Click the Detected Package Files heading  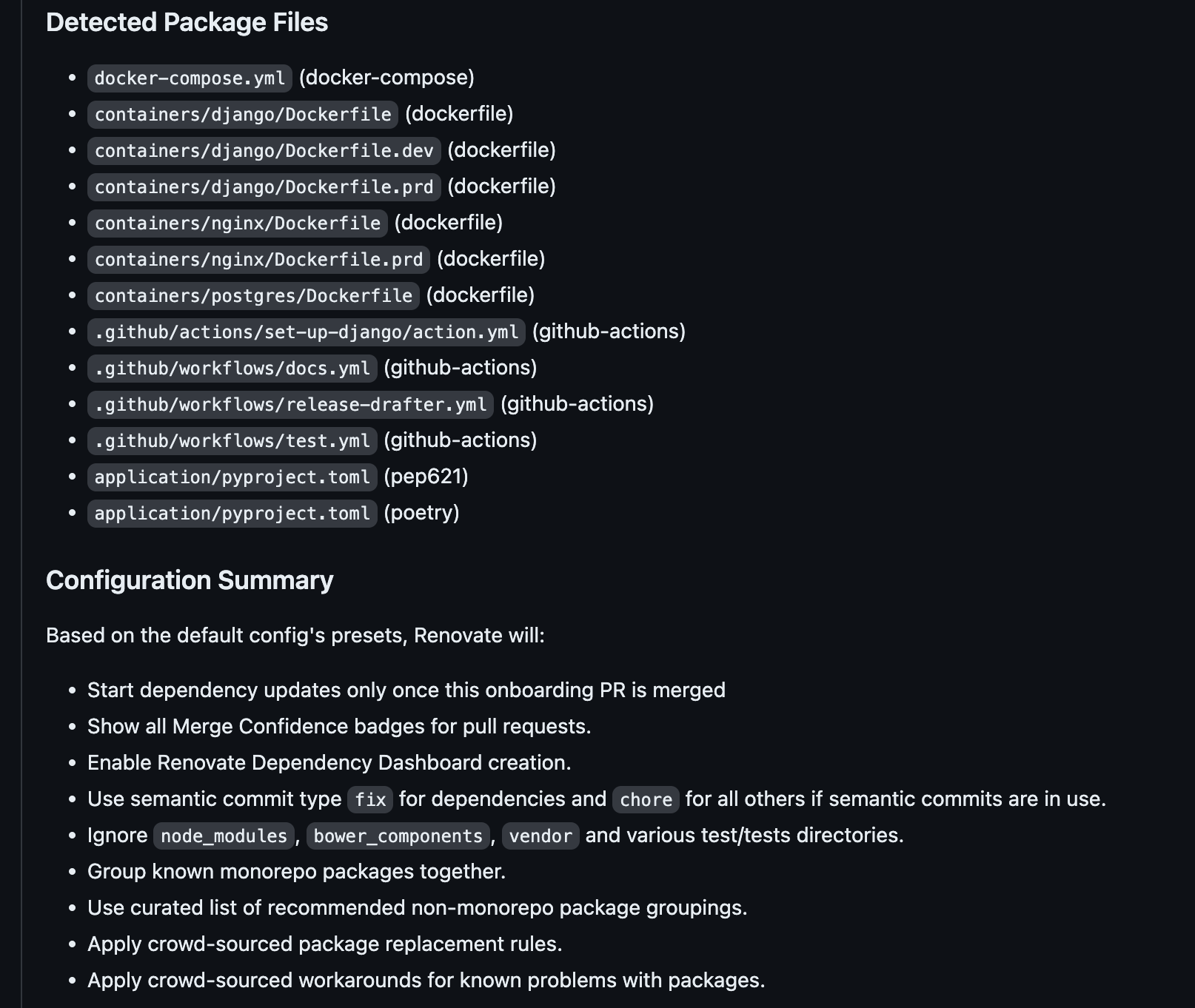pos(187,22)
